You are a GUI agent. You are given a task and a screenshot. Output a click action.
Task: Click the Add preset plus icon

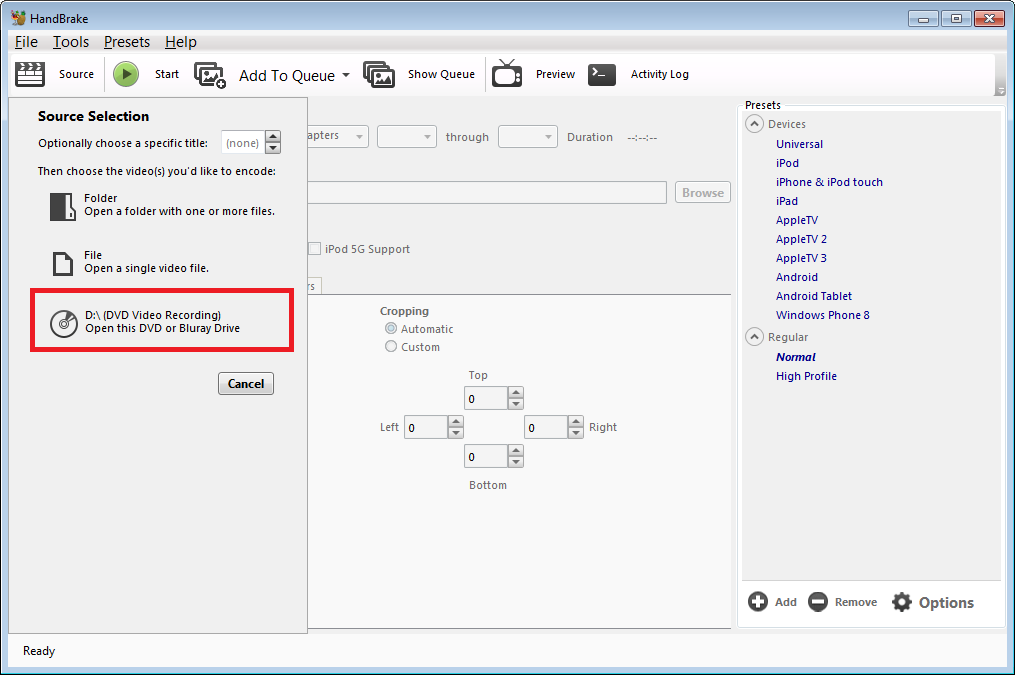pyautogui.click(x=758, y=602)
